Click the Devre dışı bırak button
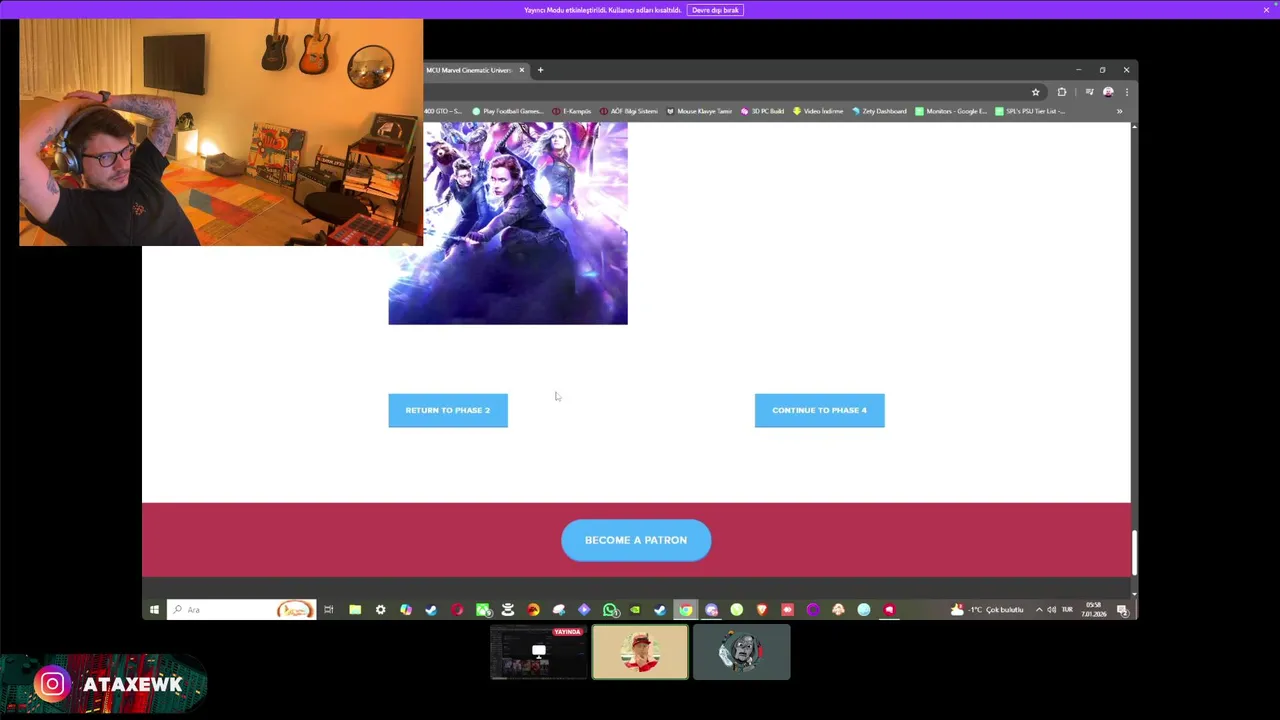Screen dimensions: 1280x720 pyautogui.click(x=715, y=10)
